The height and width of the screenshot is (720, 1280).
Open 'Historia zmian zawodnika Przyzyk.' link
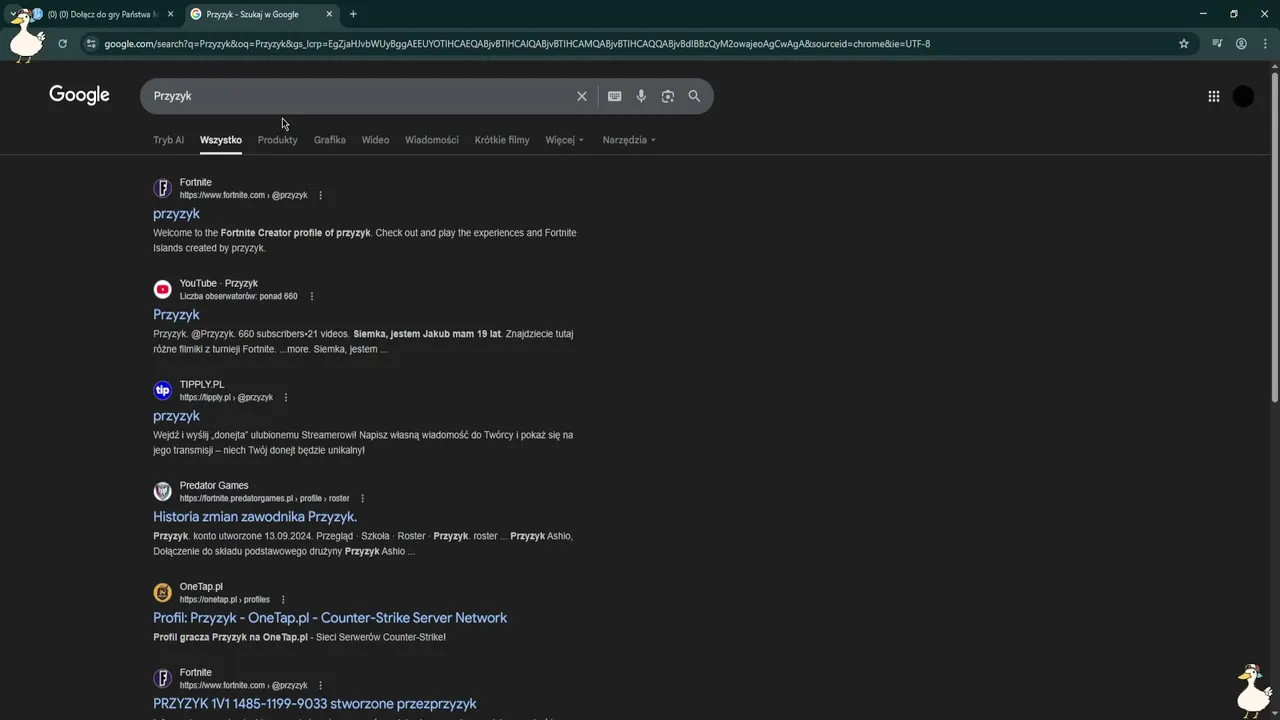pyautogui.click(x=255, y=517)
